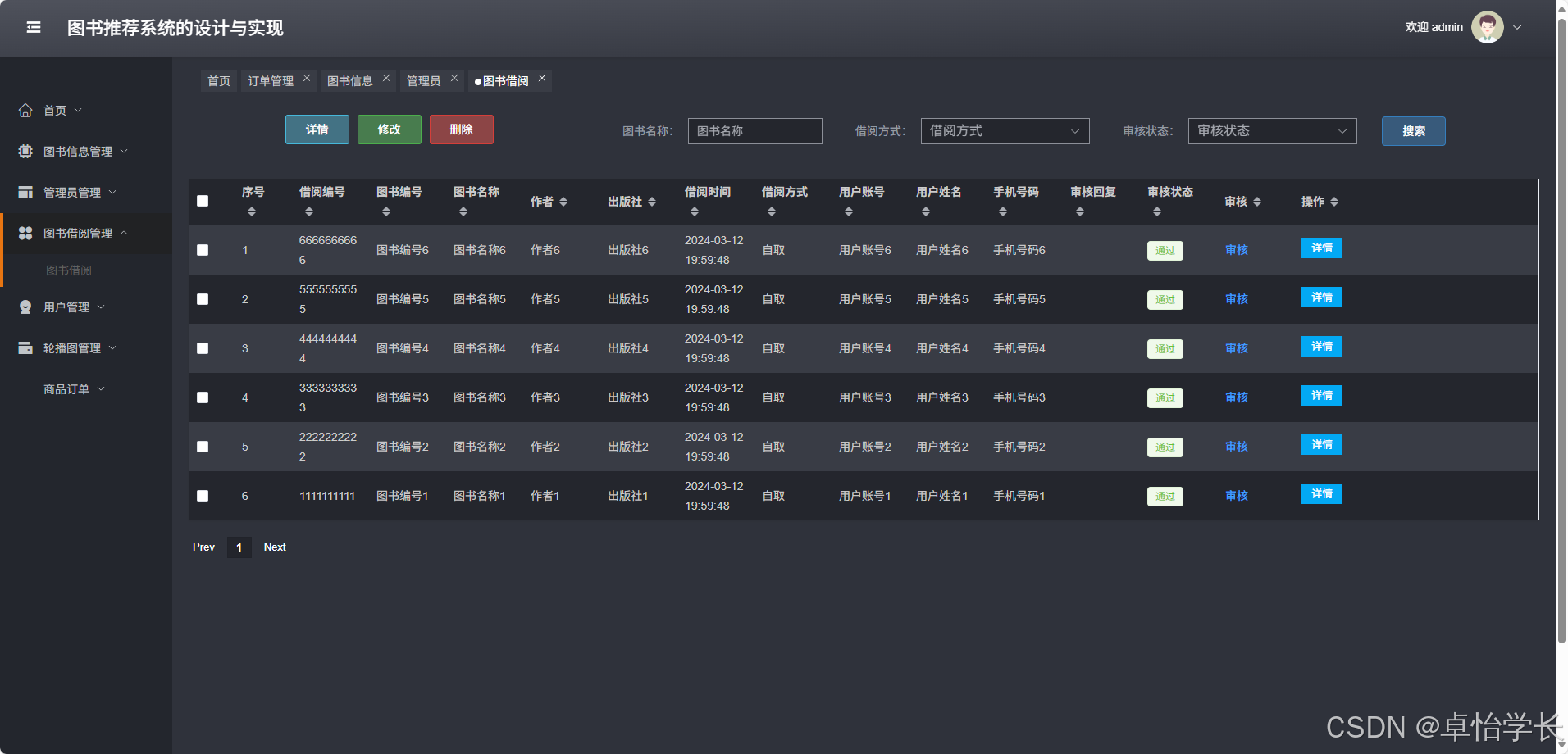
Task: Click the 审核 link in row 1
Action: coord(1237,250)
